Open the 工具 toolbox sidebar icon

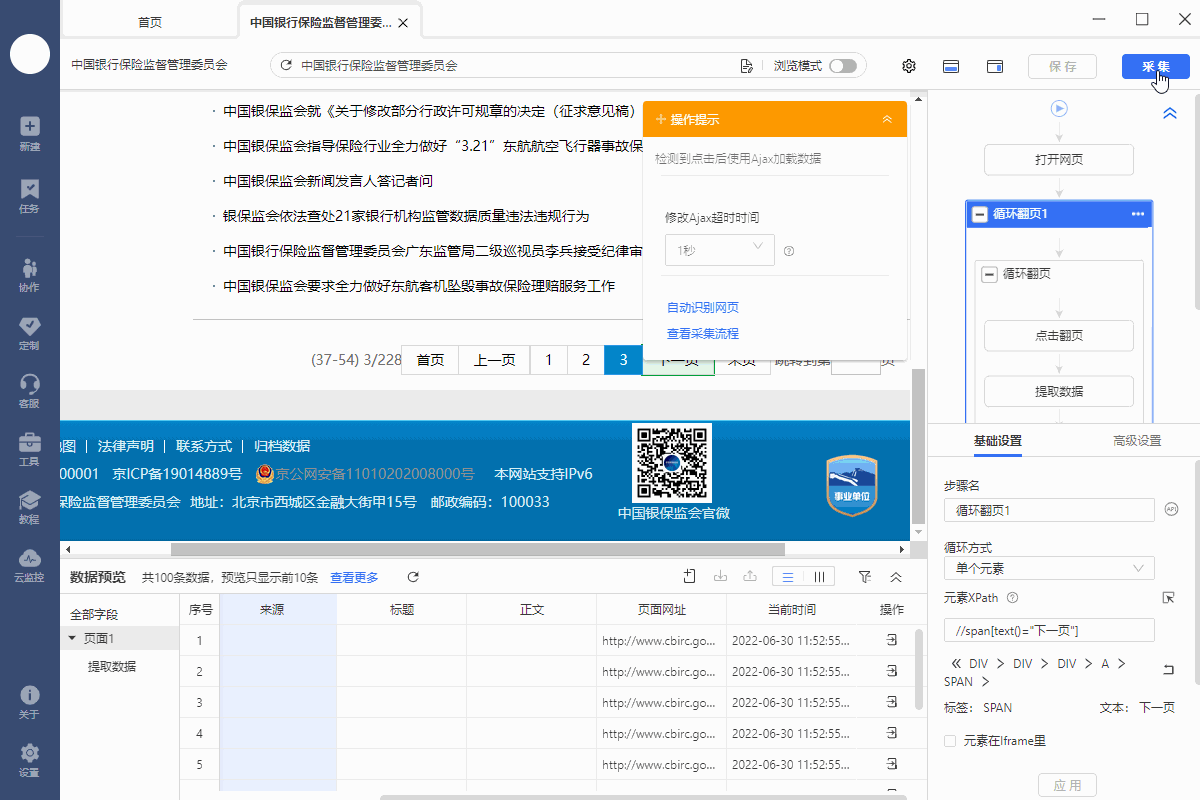[x=29, y=449]
